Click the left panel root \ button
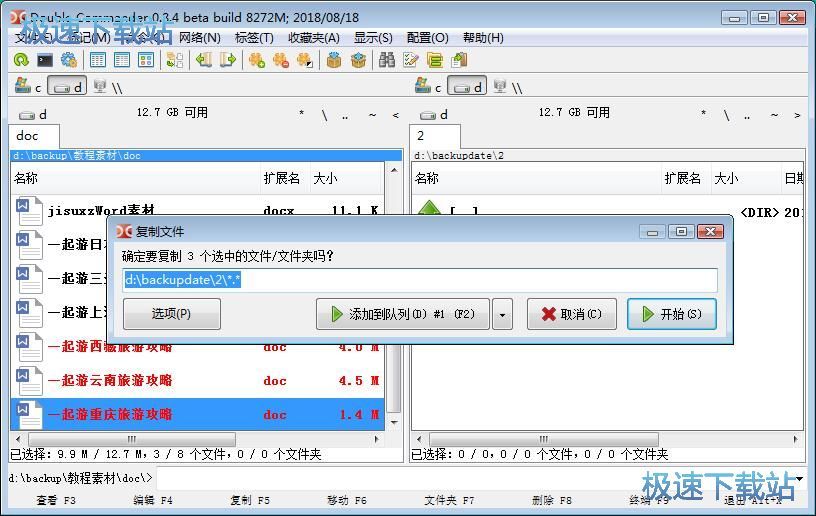The height and width of the screenshot is (516, 816). click(x=325, y=115)
